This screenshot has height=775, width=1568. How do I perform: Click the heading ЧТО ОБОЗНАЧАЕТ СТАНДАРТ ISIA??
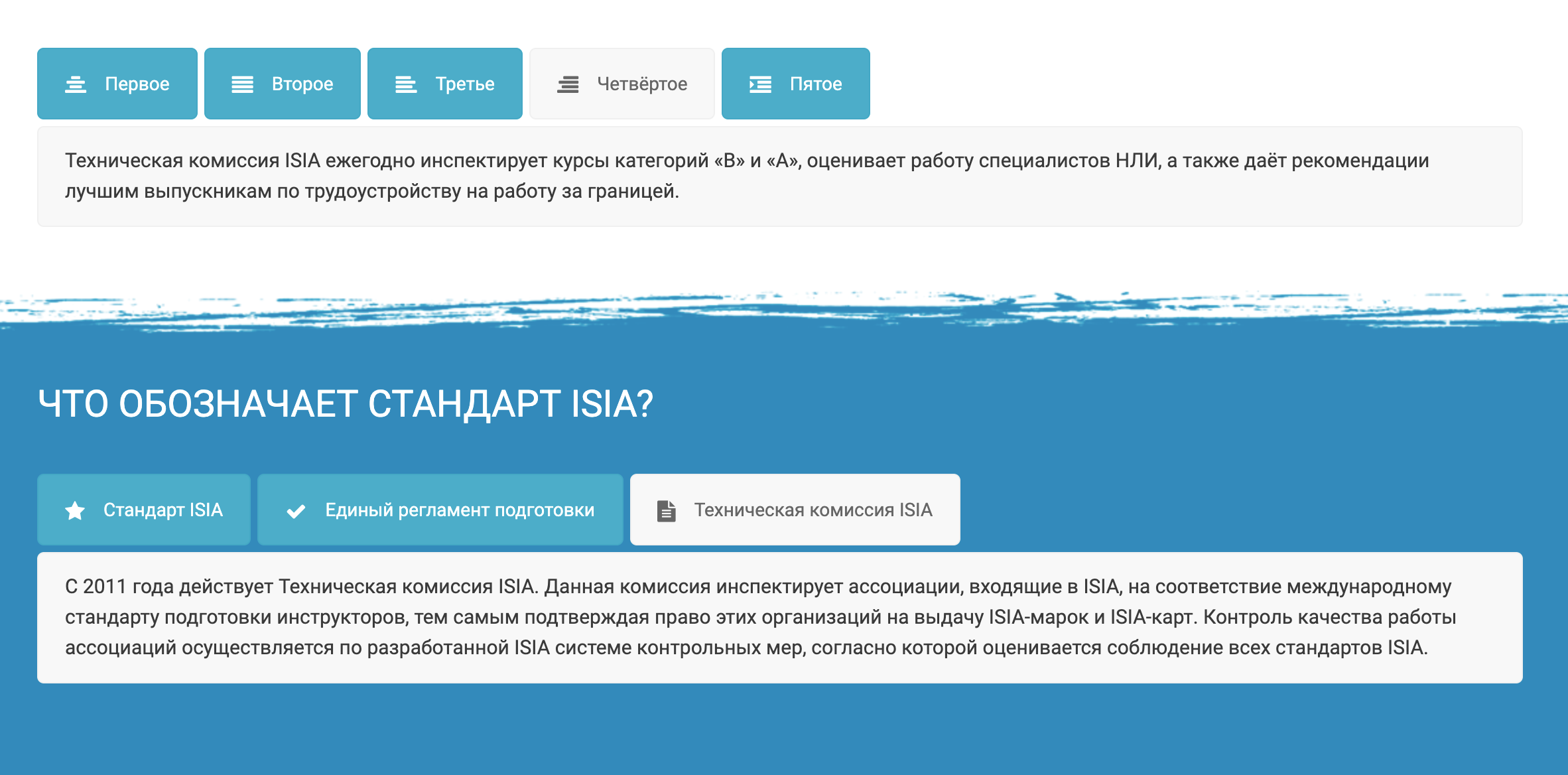pyautogui.click(x=346, y=403)
